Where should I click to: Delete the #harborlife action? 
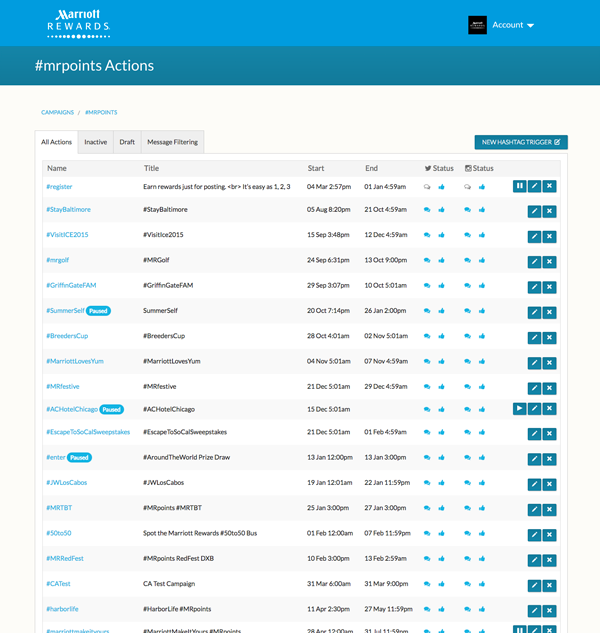pyautogui.click(x=549, y=610)
